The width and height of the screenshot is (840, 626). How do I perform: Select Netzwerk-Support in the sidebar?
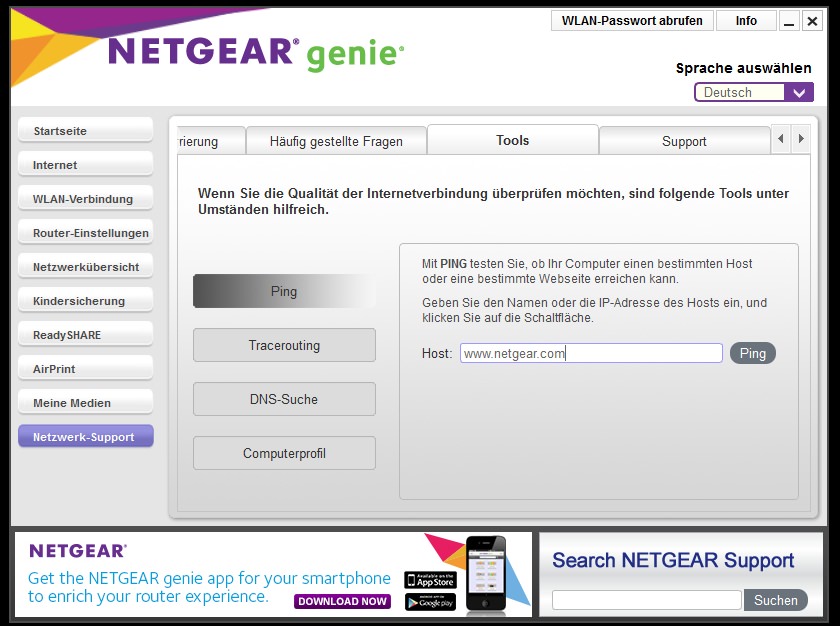(x=86, y=436)
